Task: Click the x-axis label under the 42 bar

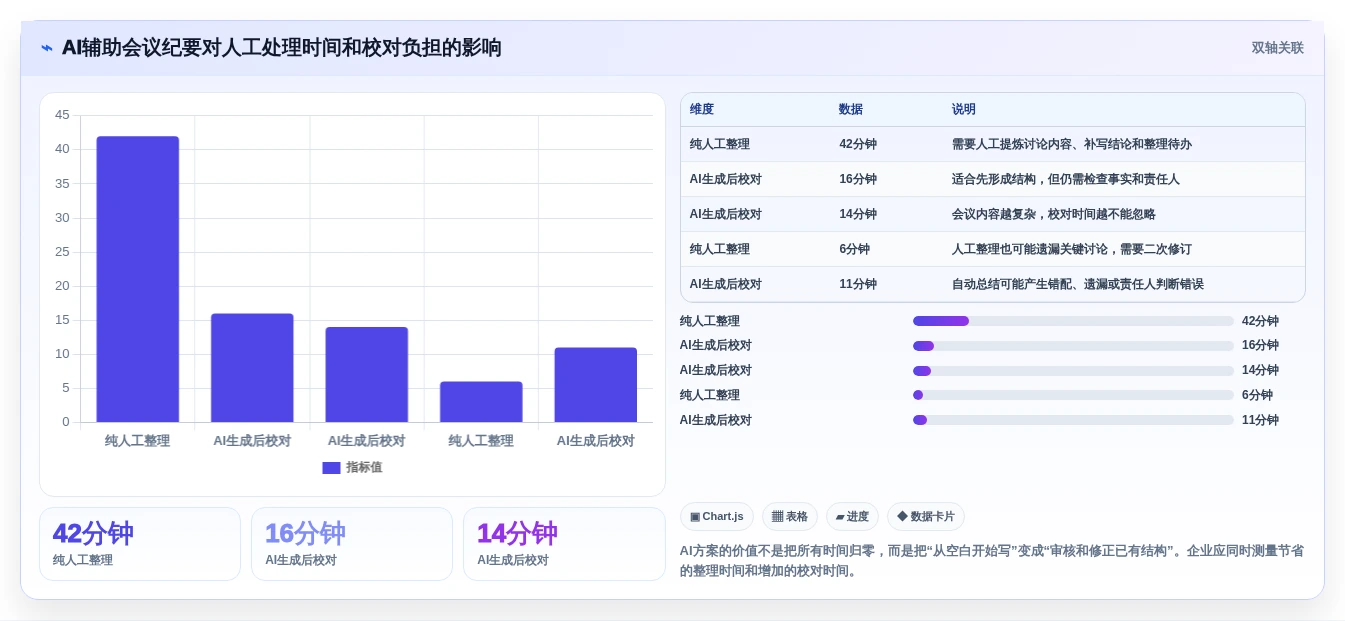Action: click(x=138, y=441)
